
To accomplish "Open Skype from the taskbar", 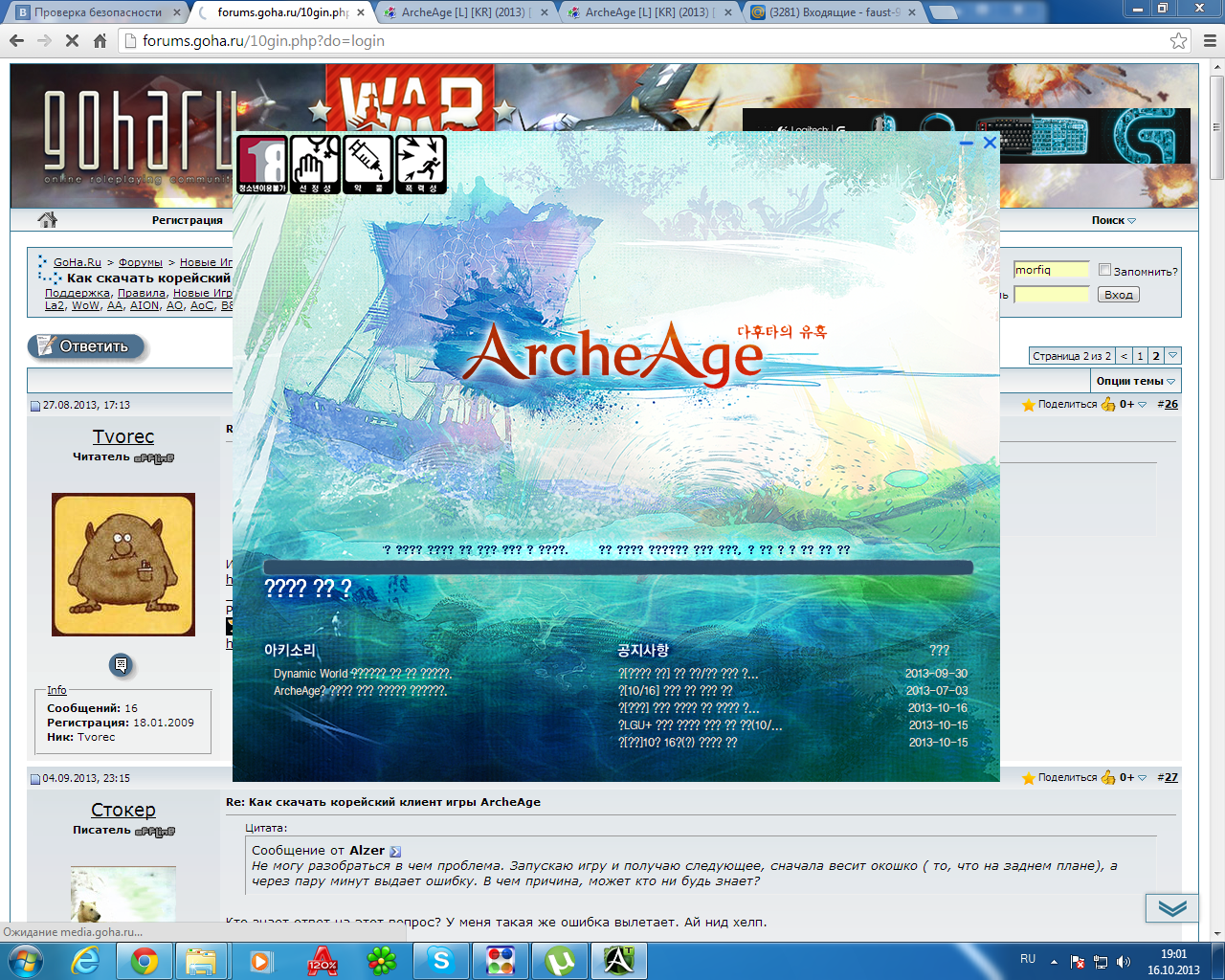I will coord(441,960).
